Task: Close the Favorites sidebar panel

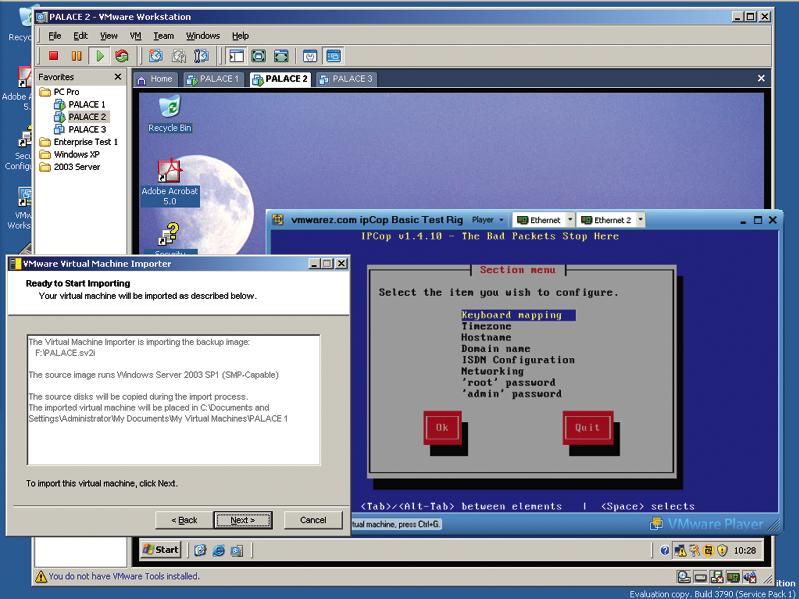Action: point(118,76)
